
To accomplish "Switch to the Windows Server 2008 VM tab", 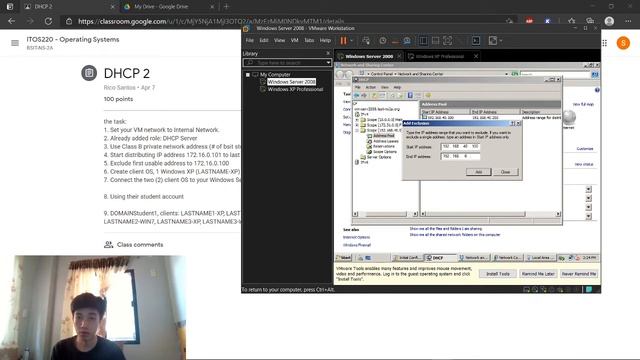I will pos(369,56).
